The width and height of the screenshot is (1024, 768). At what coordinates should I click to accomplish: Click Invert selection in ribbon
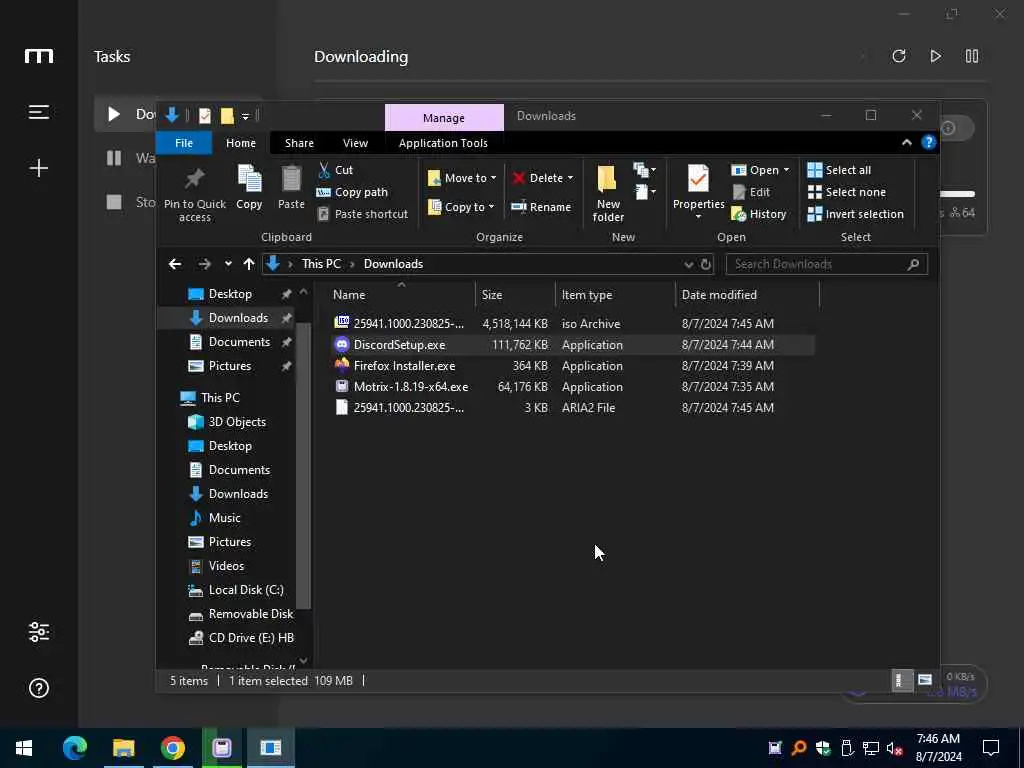(x=856, y=214)
